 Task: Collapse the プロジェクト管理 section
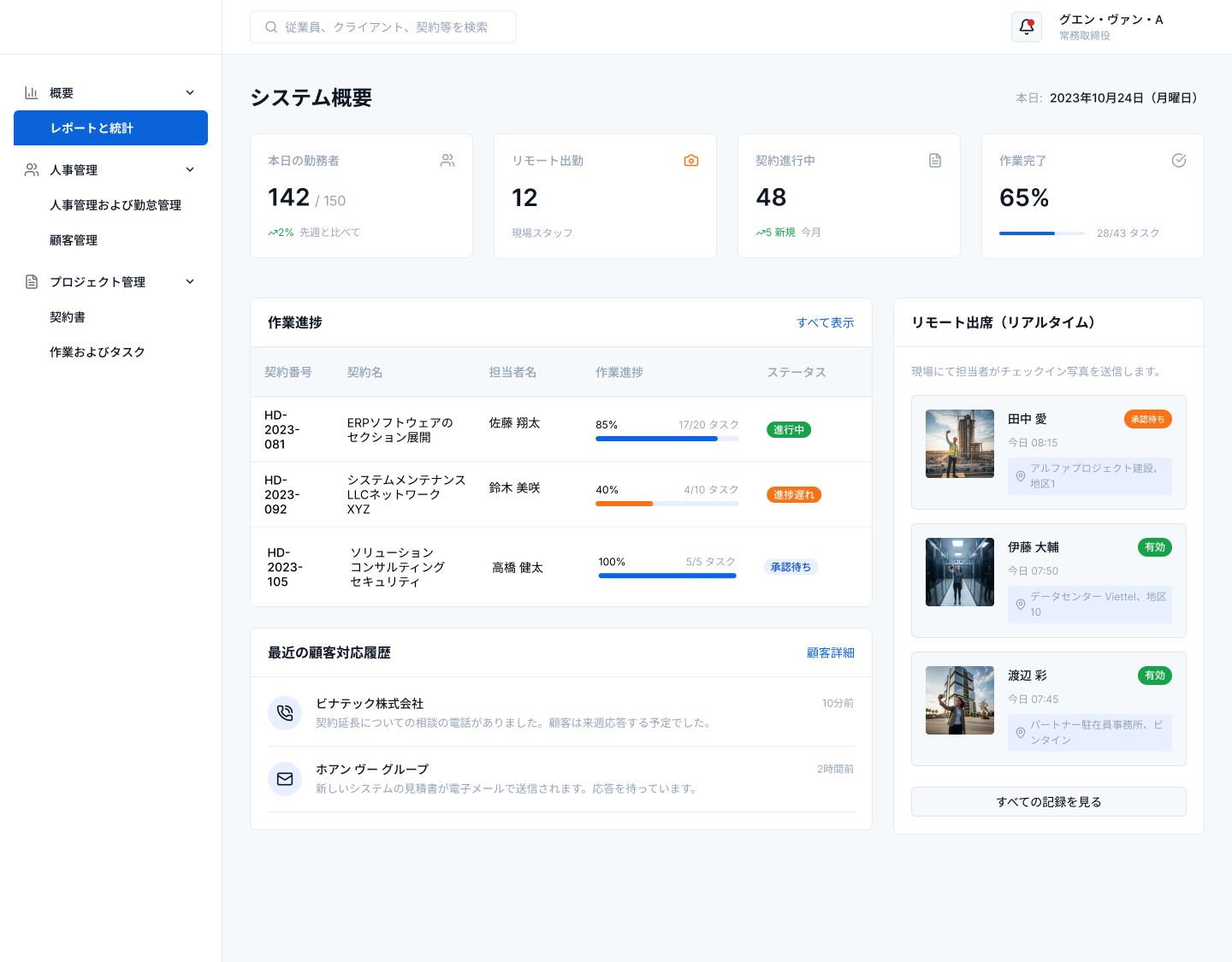click(x=190, y=281)
